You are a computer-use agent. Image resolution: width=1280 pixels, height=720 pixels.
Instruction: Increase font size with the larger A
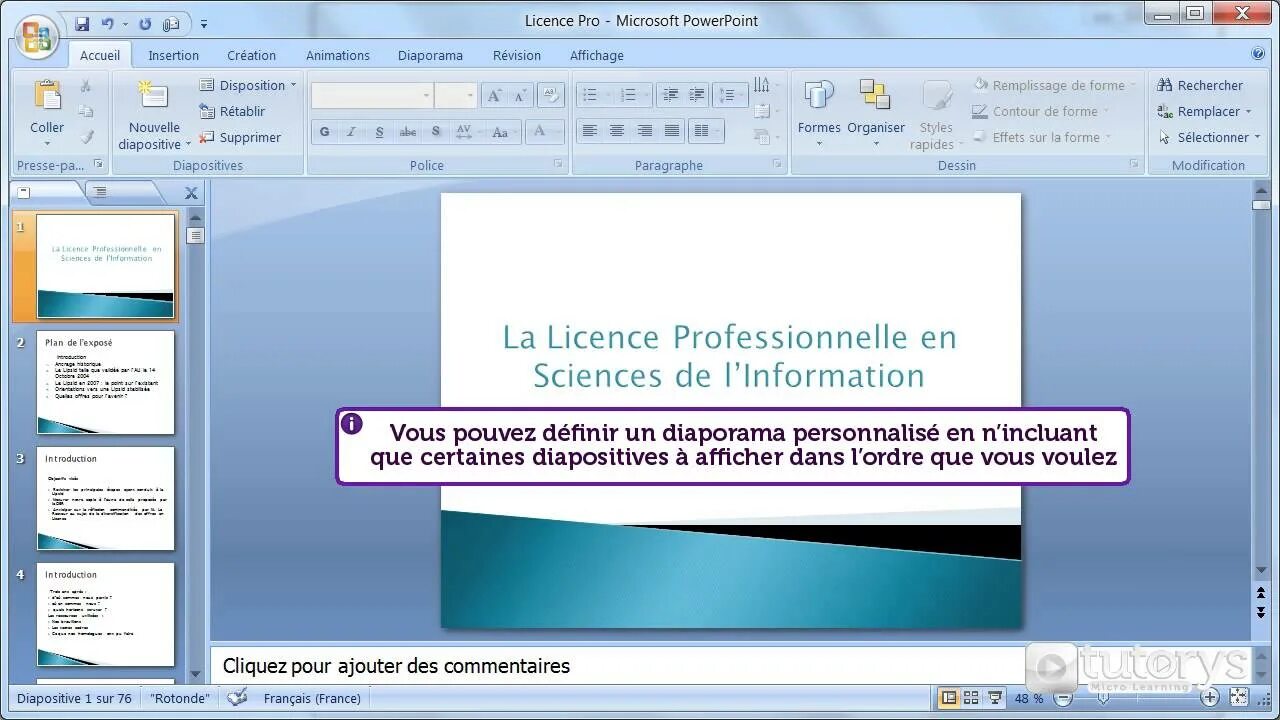pos(494,96)
